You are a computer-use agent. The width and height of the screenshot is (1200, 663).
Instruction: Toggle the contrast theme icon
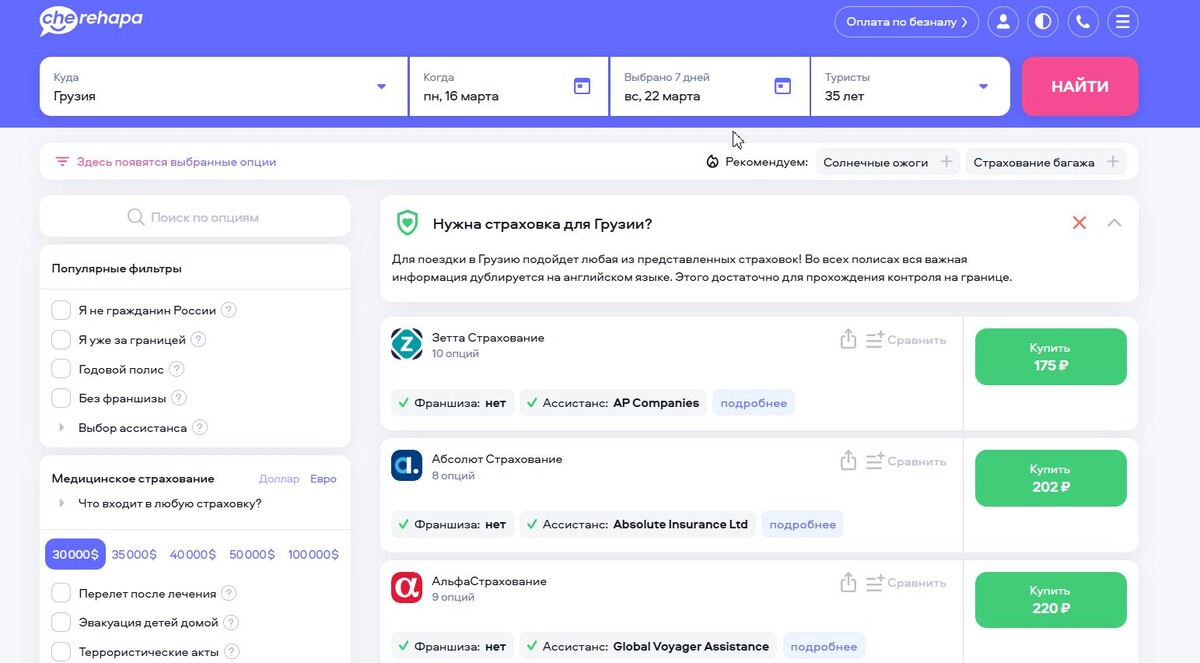(1043, 21)
